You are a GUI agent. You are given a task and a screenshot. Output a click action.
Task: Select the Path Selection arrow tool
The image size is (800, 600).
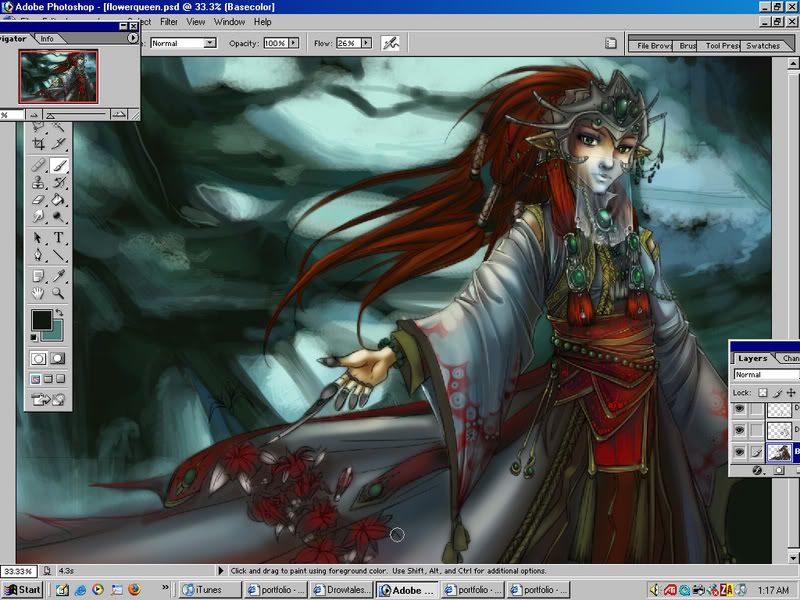pyautogui.click(x=38, y=238)
